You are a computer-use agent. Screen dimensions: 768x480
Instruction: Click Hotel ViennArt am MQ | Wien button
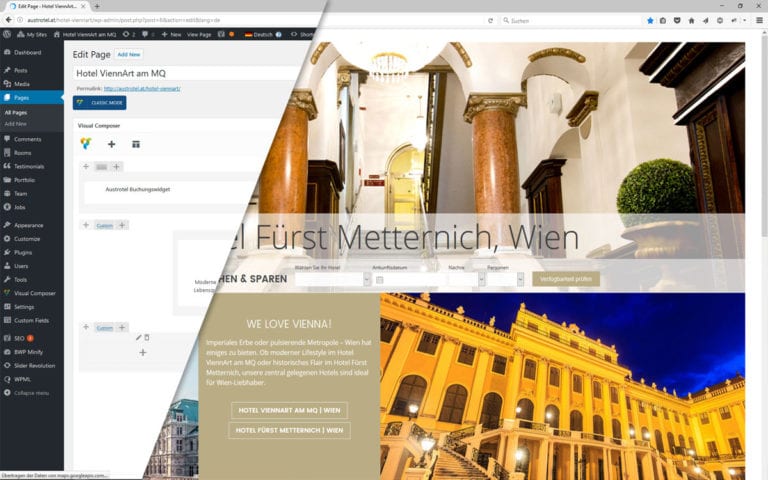[289, 410]
